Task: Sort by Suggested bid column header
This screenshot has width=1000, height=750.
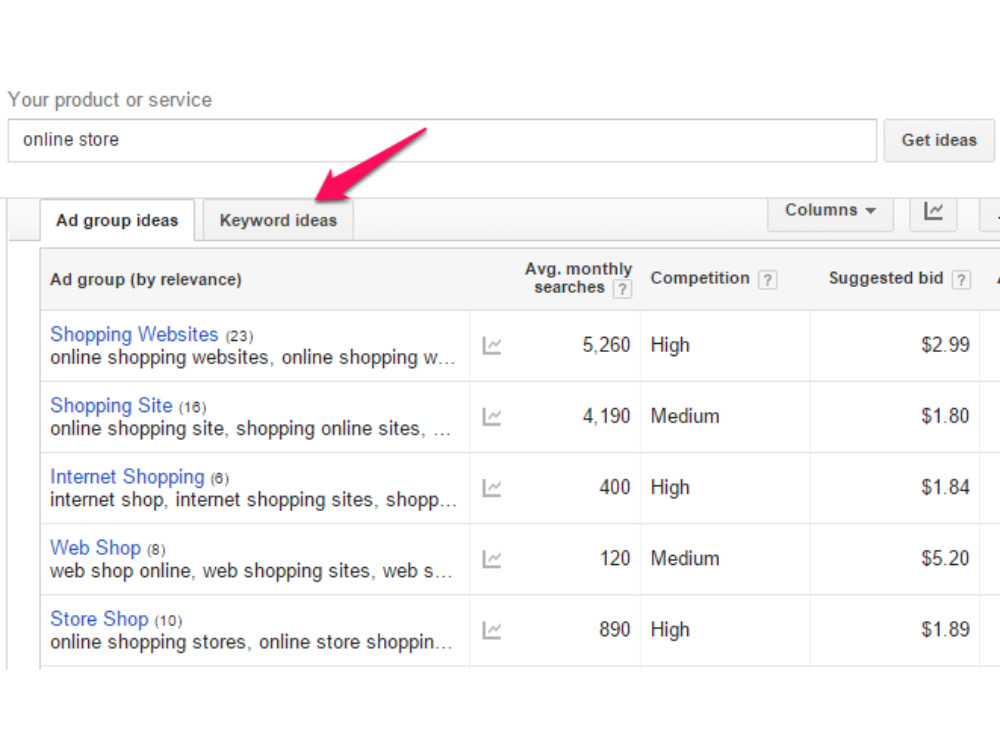Action: point(886,278)
